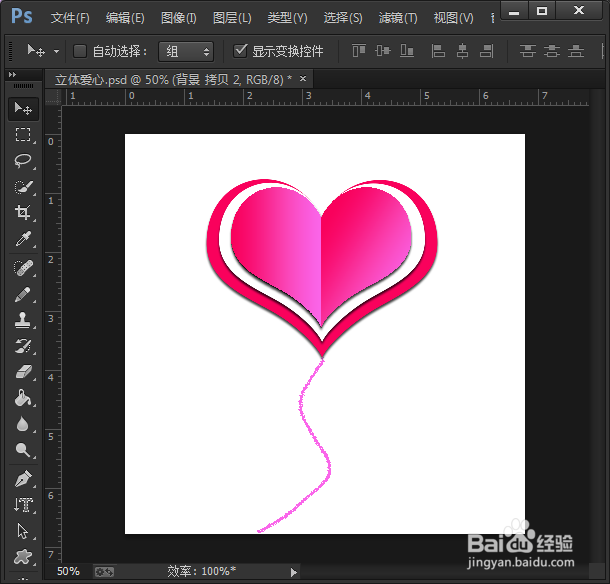Viewport: 610px width, 584px height.
Task: Open the 图像(I) menu
Action: point(179,18)
